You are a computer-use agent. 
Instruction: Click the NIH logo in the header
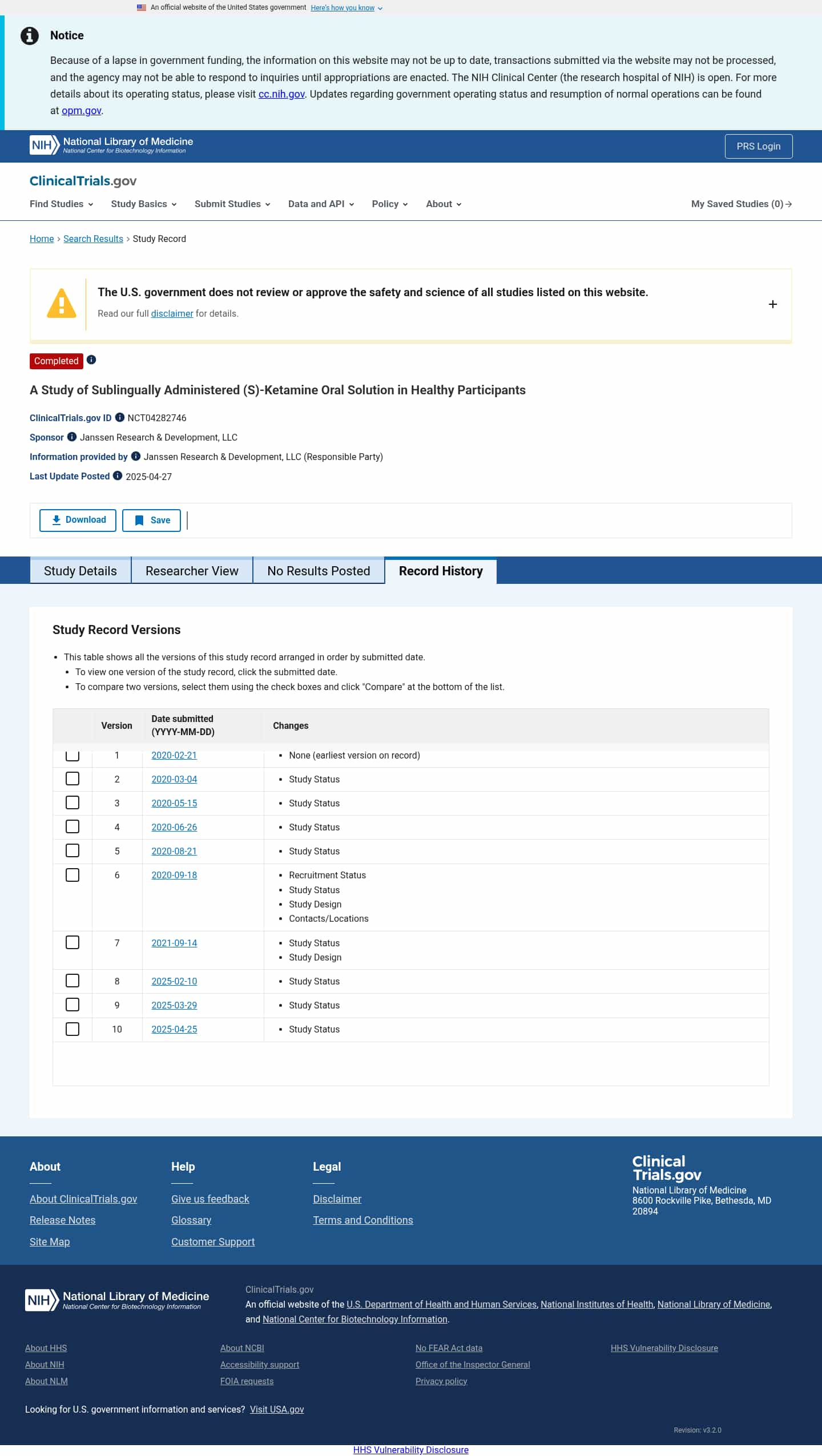[x=45, y=145]
